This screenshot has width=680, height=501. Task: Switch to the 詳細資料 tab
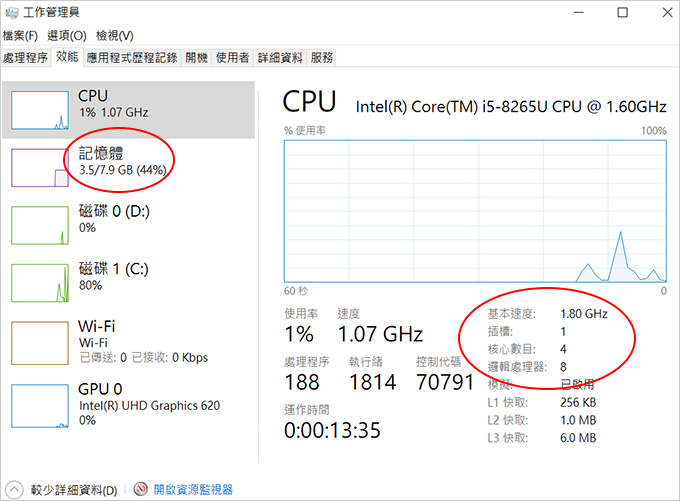click(280, 57)
